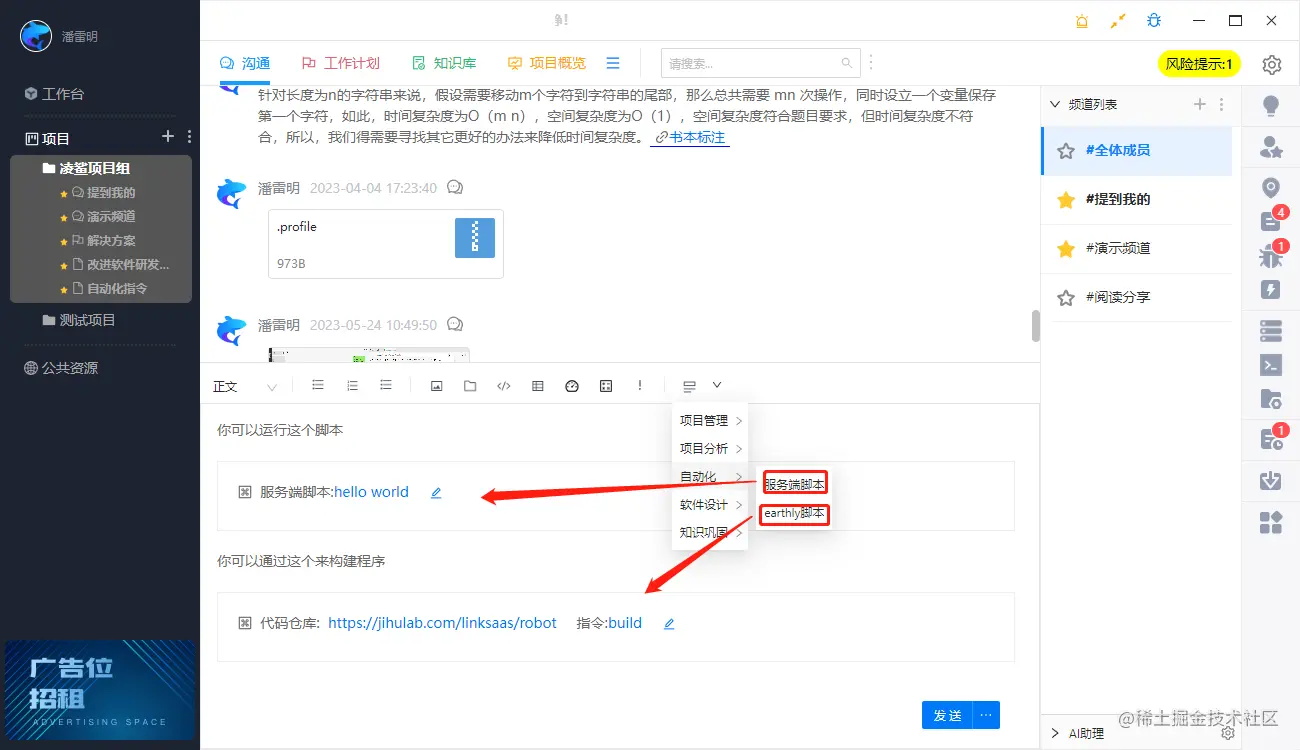This screenshot has height=750, width=1300.
Task: Click the dashboard gauge icon in editor toolbar
Action: (x=572, y=386)
